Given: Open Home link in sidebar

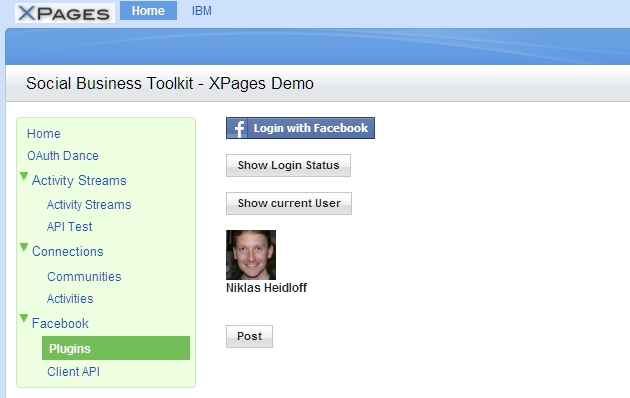Looking at the screenshot, I should 44,133.
